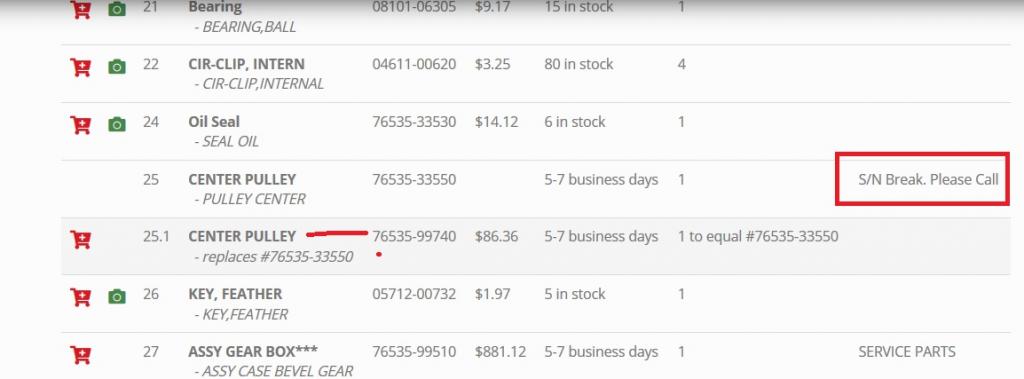Select part number 76535-99740
Screen dimensions: 1024x379
click(x=414, y=236)
